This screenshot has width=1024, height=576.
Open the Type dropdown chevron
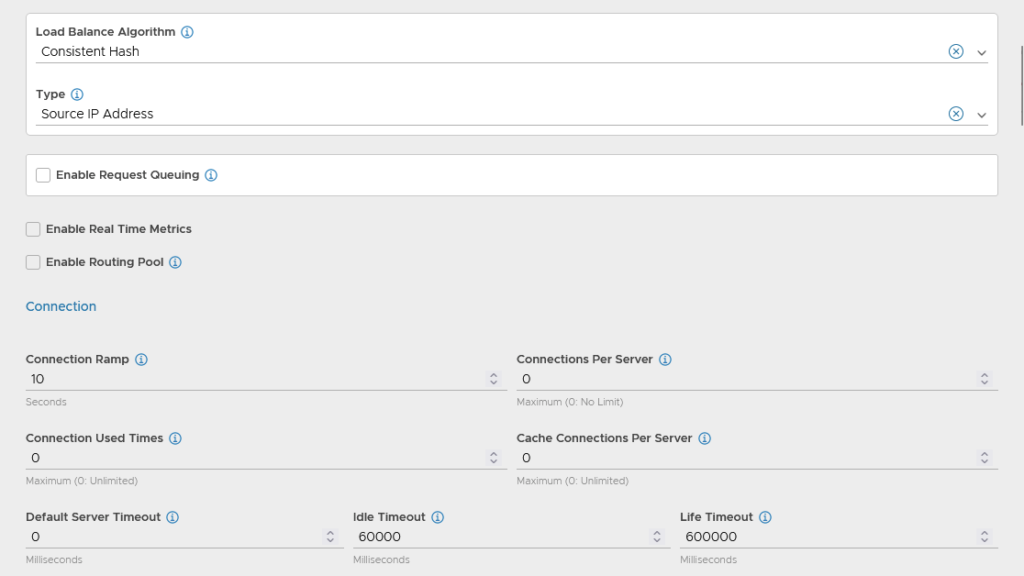point(981,114)
